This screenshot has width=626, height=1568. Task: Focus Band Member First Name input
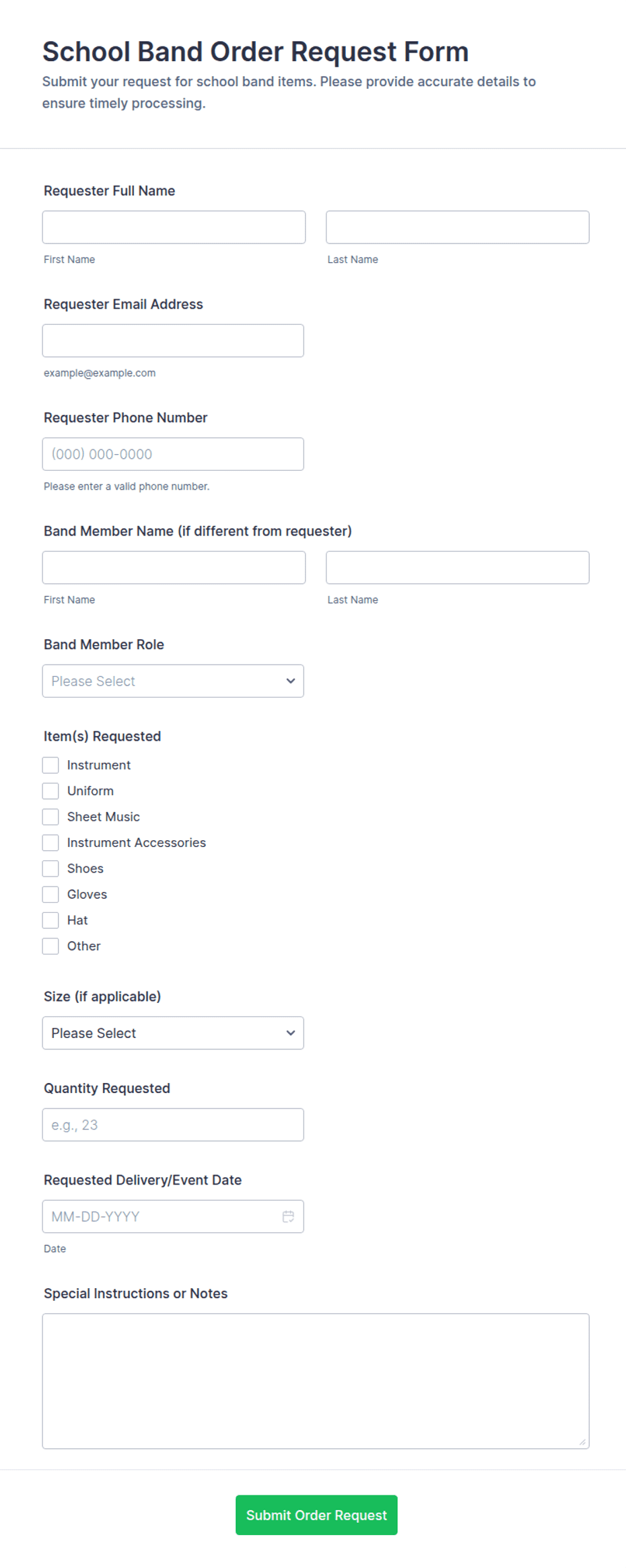174,568
